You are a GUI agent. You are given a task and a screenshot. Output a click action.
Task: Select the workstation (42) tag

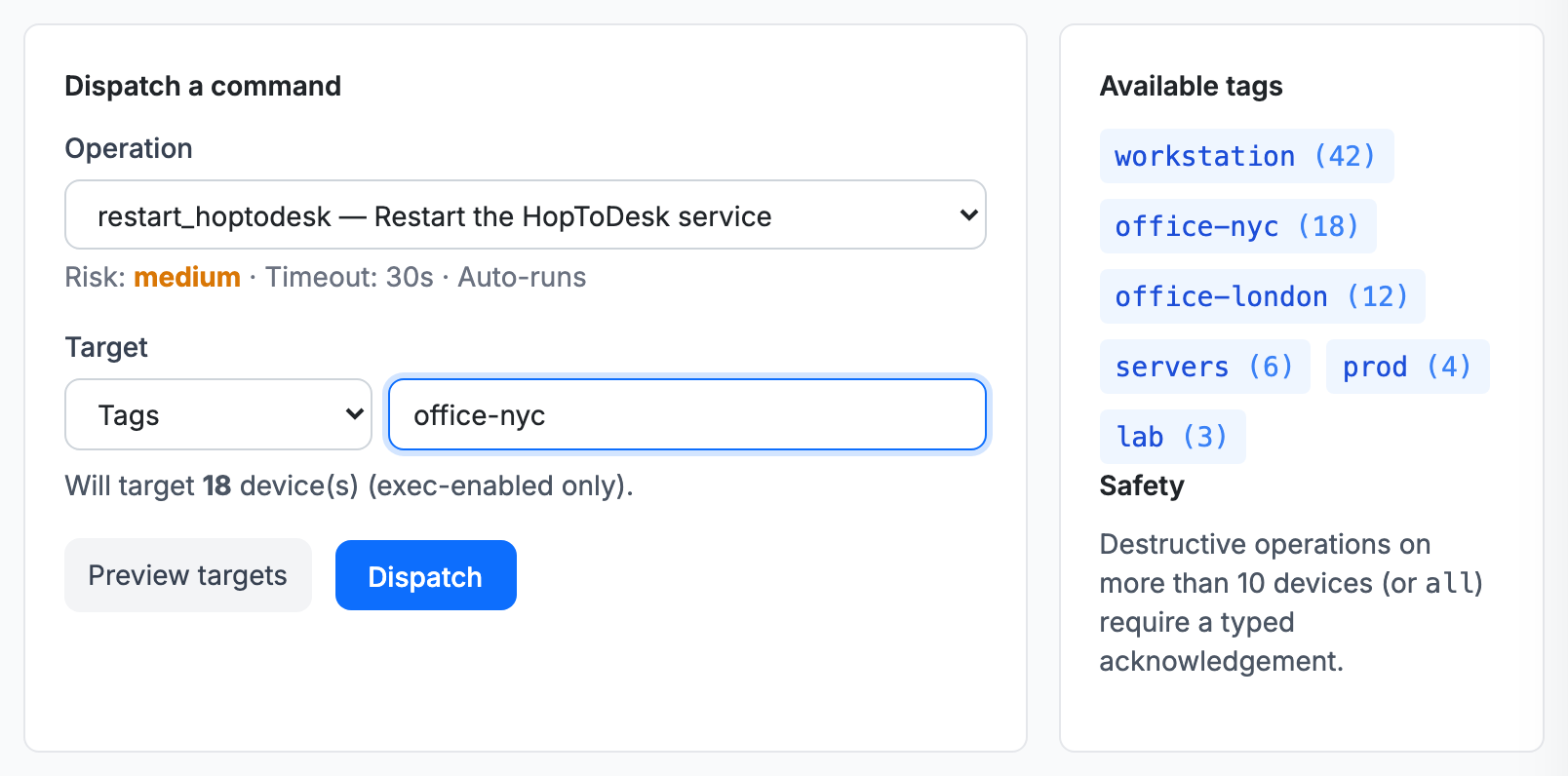[x=1246, y=156]
